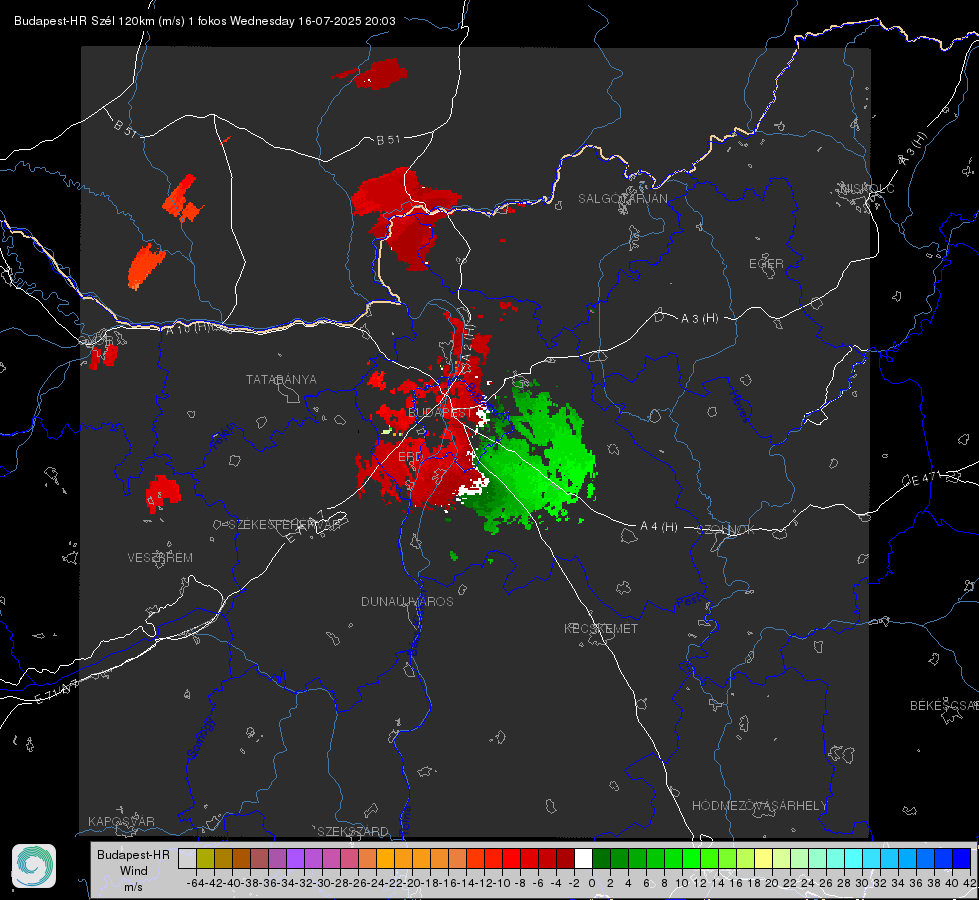Viewport: 979px width, 900px height.
Task: Click the BÉKÉSCSABA city label
Action: [x=944, y=706]
